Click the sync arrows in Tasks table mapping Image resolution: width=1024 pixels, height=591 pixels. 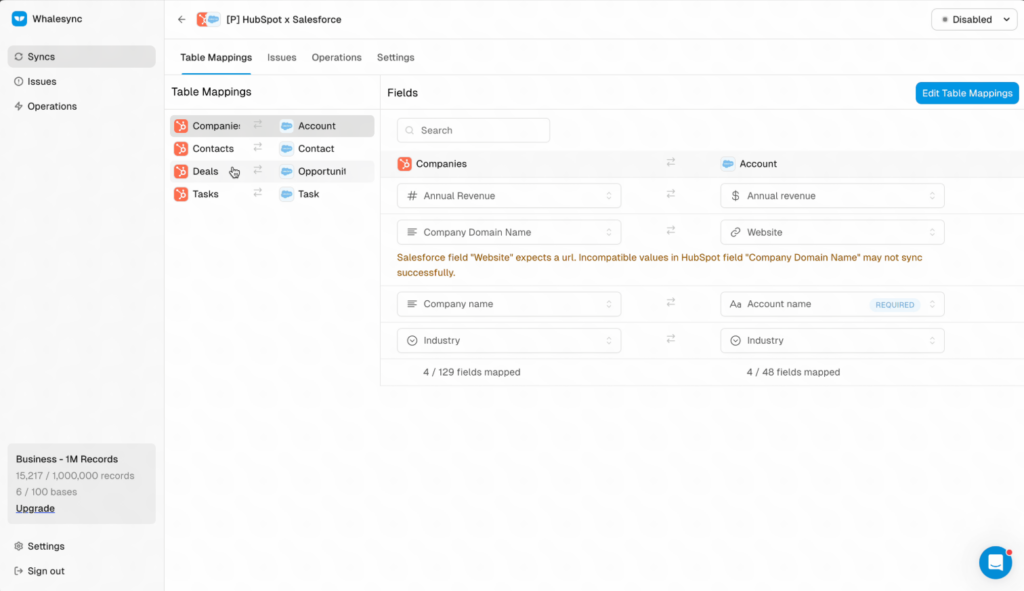(258, 193)
